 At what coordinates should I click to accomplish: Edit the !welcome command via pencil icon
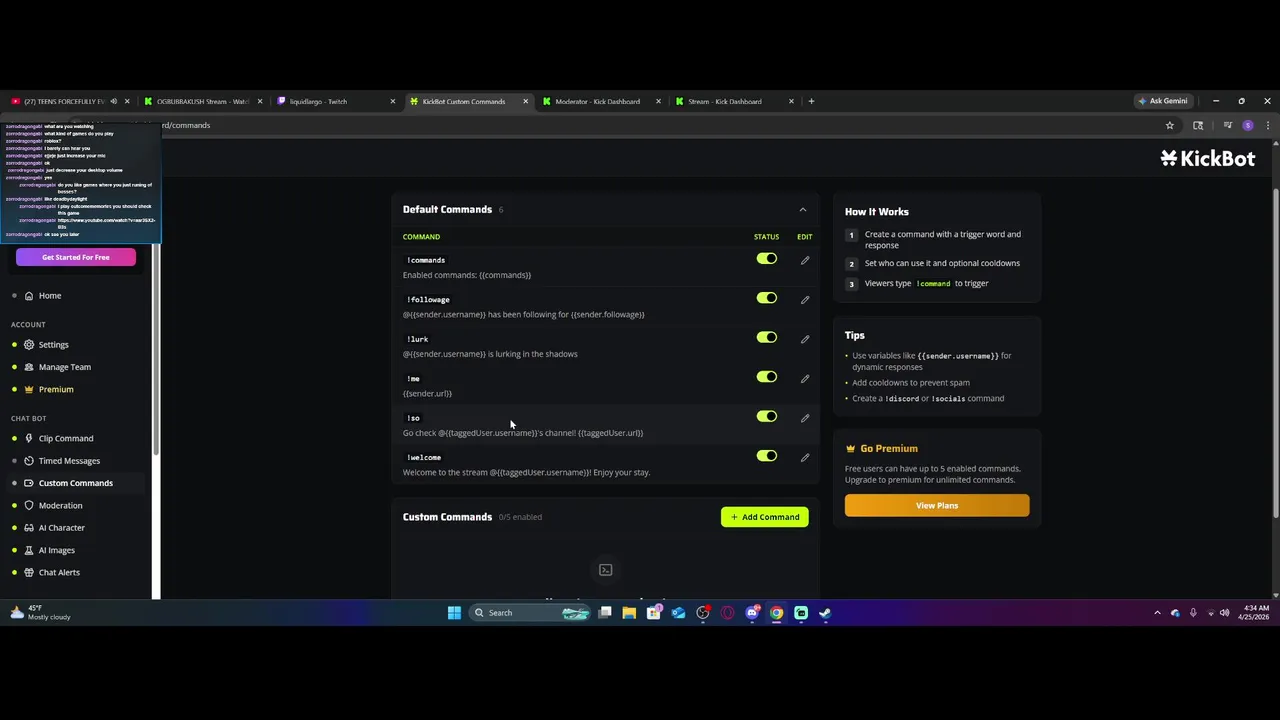[x=805, y=457]
